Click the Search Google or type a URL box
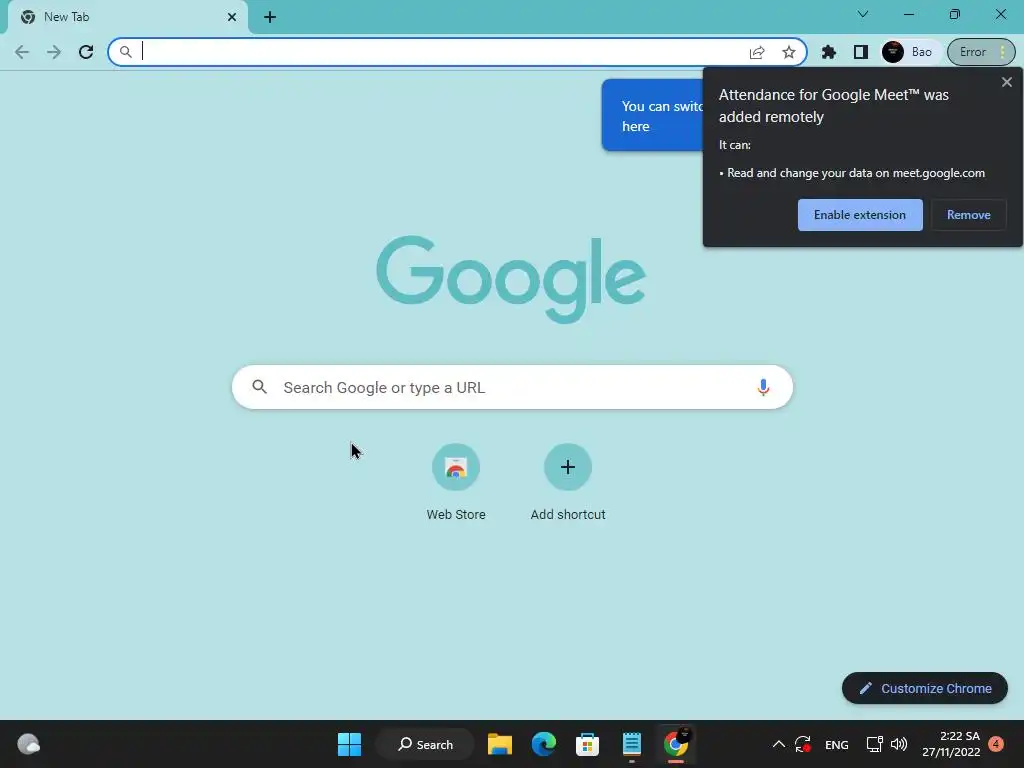The image size is (1024, 768). tap(513, 387)
